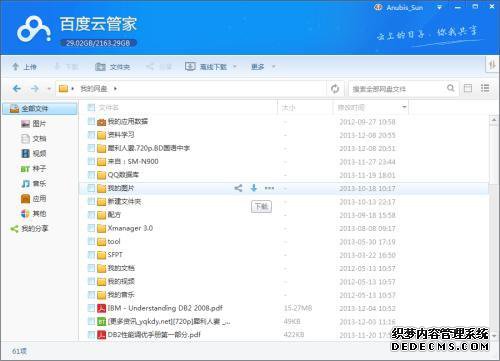Check the box for 来自：SM-N900

[91, 161]
